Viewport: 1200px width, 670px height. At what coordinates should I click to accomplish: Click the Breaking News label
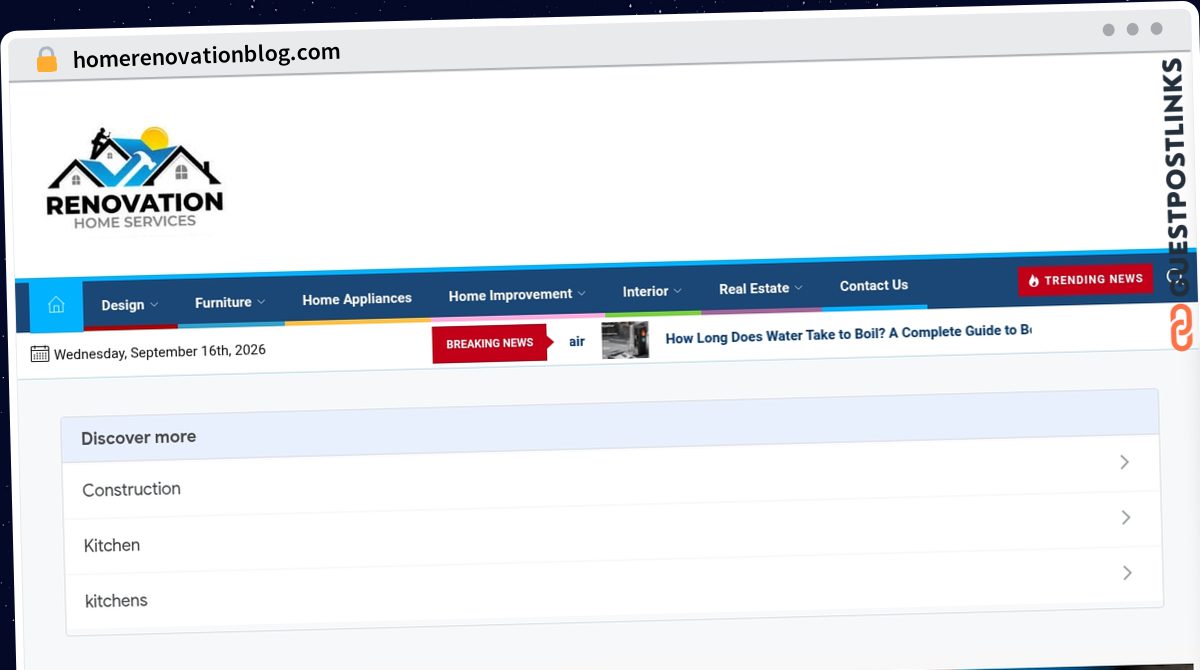coord(490,343)
